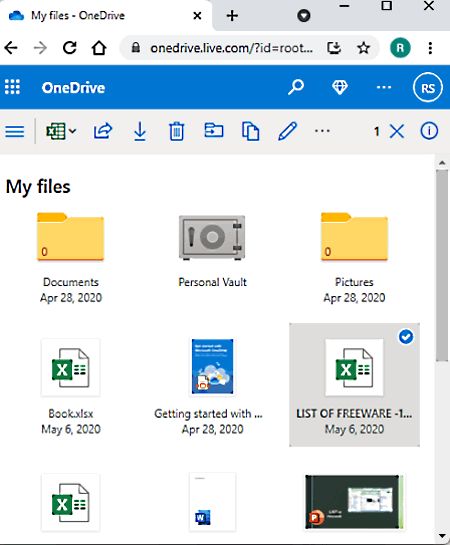
Task: Open the details pane info icon
Action: coord(429,131)
